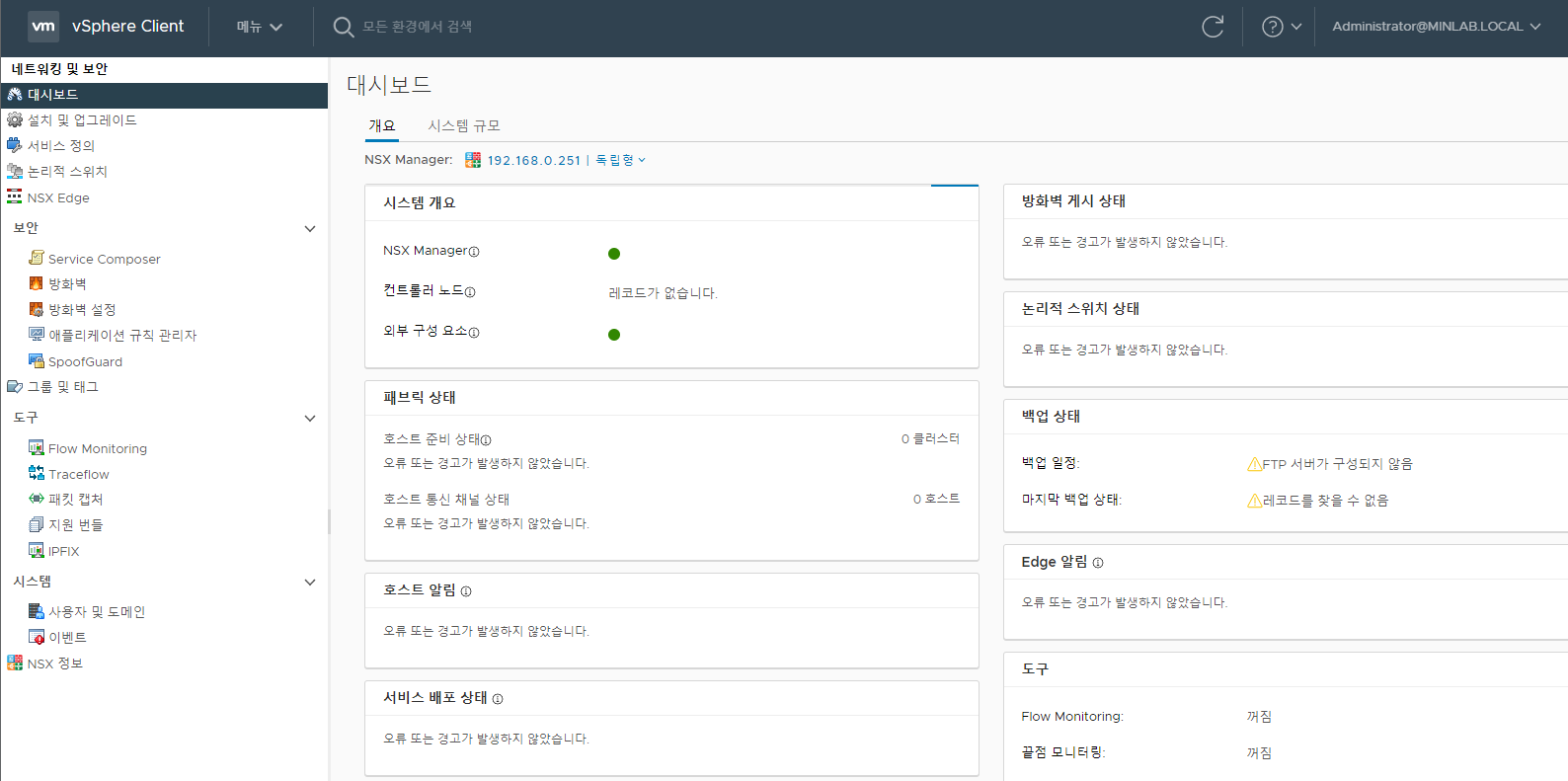
Task: Click NSX Manager info circle icon
Action: click(x=474, y=252)
